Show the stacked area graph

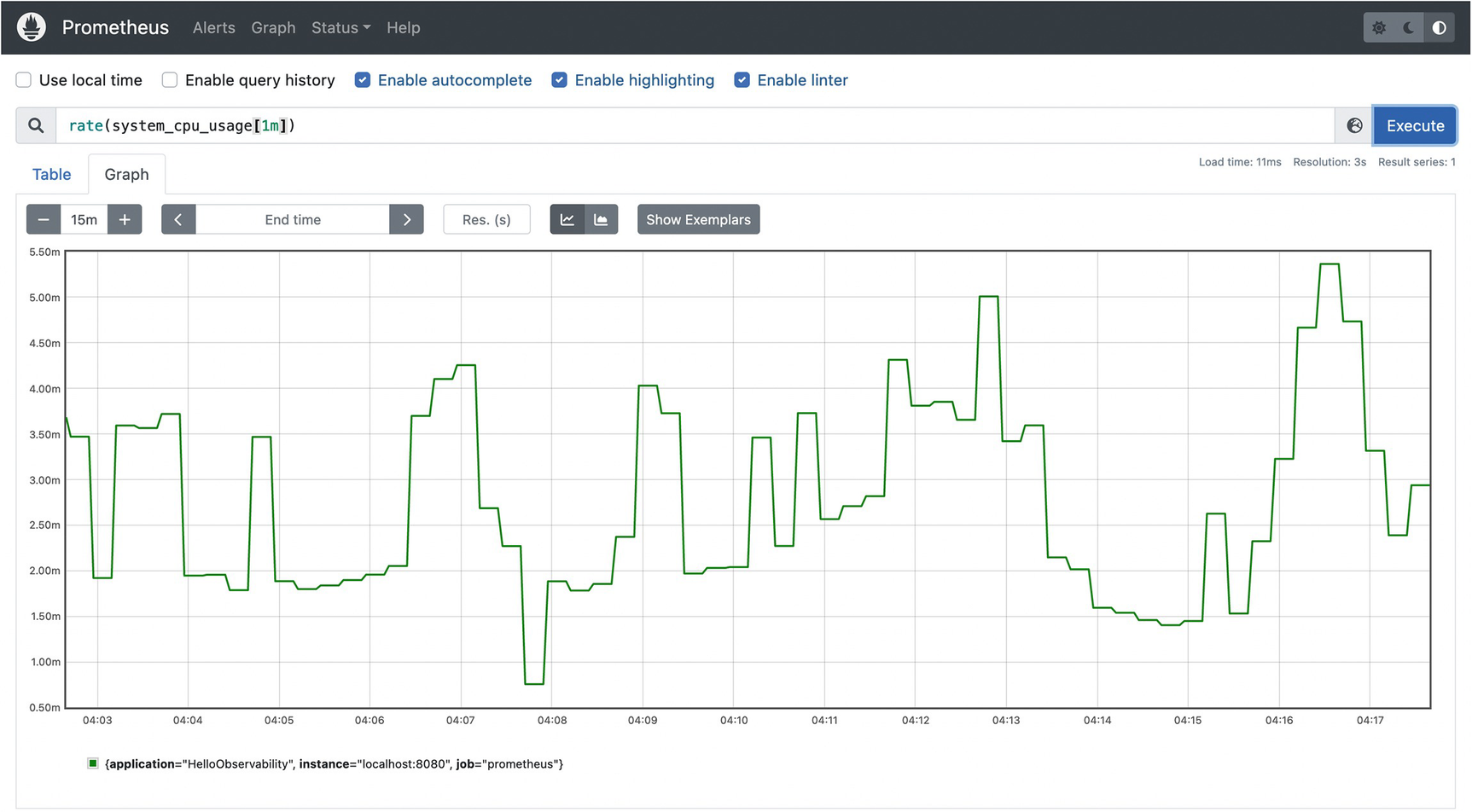(601, 219)
